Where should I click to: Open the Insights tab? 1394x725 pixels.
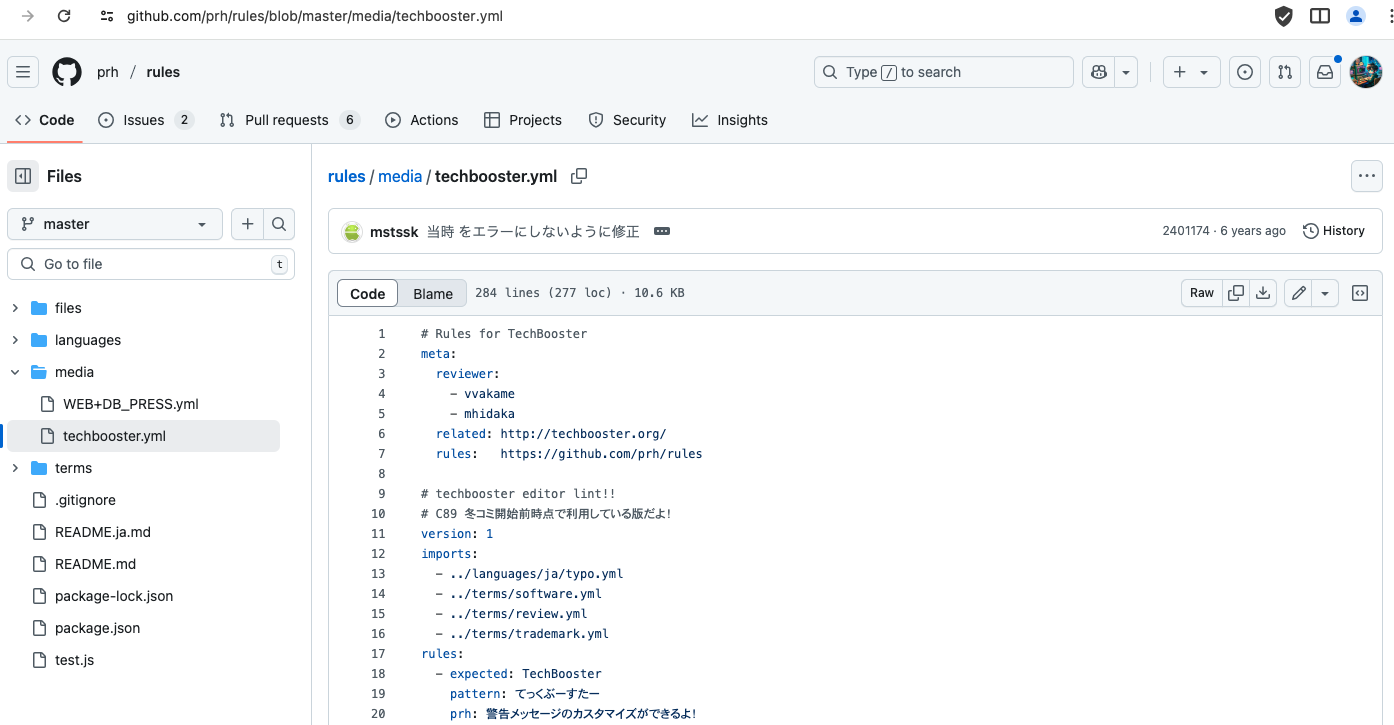[x=730, y=120]
